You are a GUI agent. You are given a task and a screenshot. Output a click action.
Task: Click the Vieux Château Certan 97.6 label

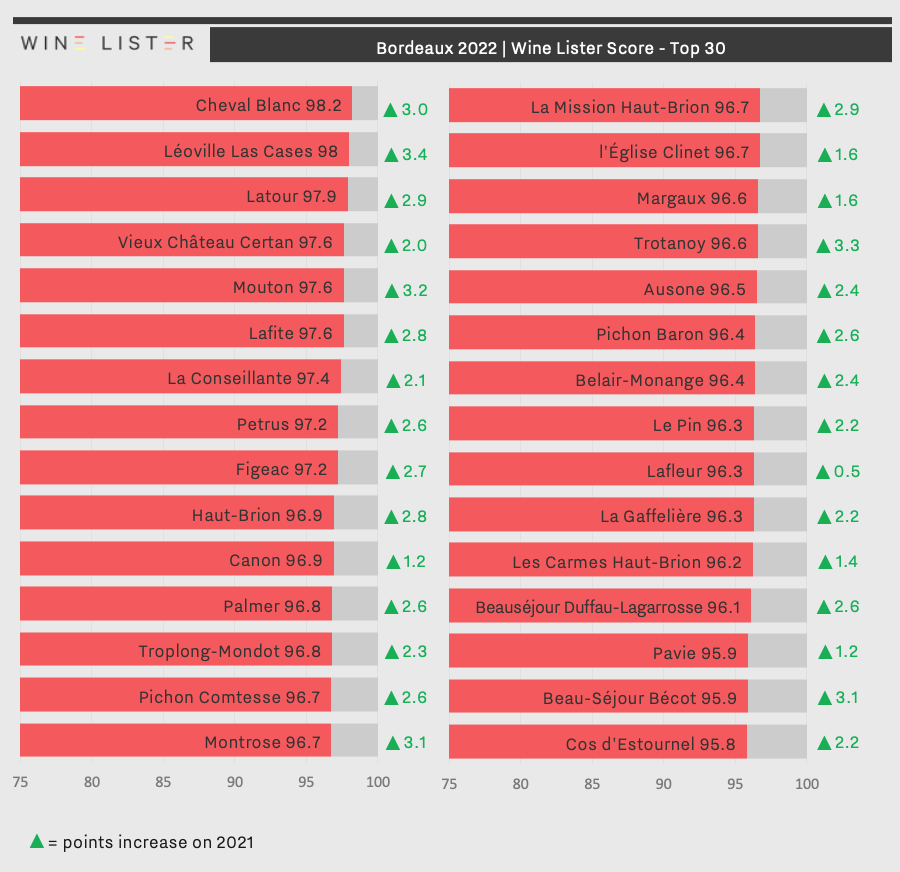(225, 242)
